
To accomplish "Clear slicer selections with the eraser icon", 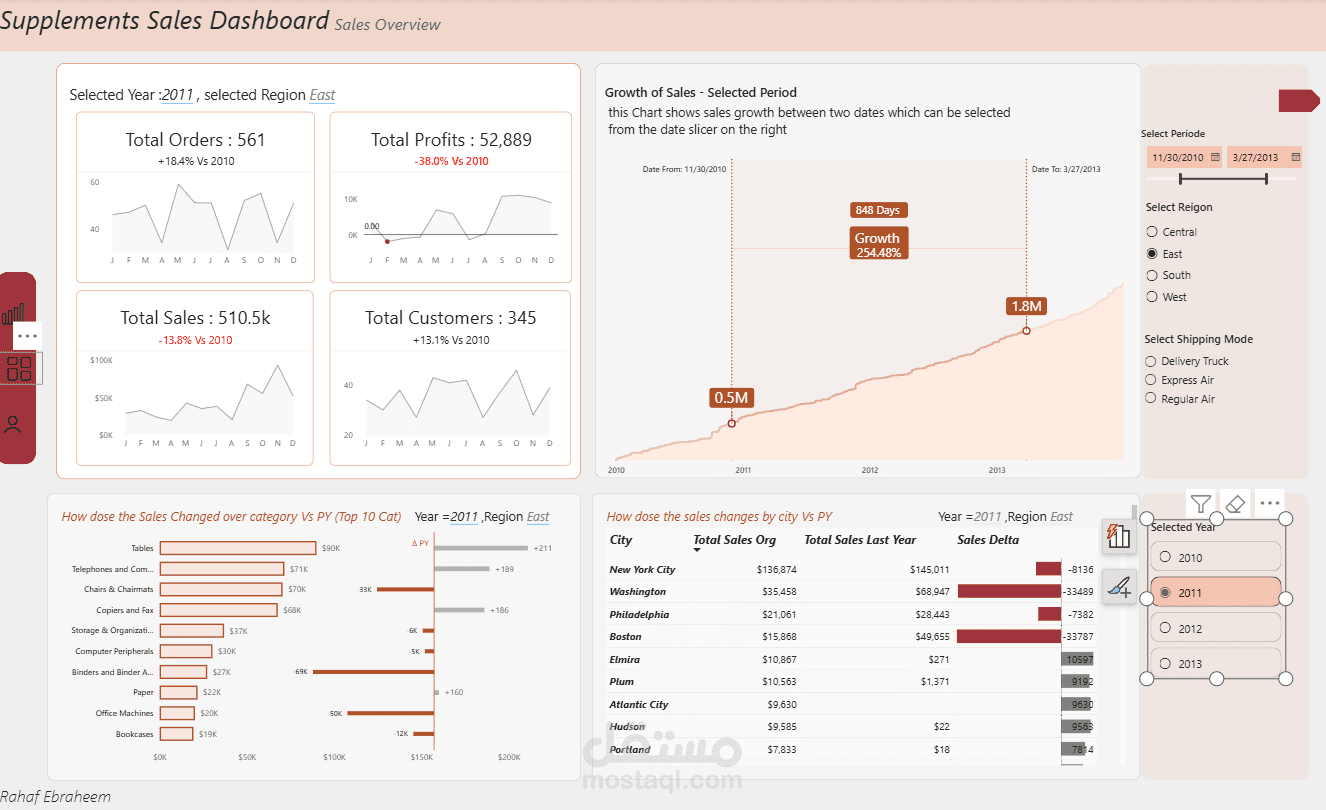I will point(1236,503).
